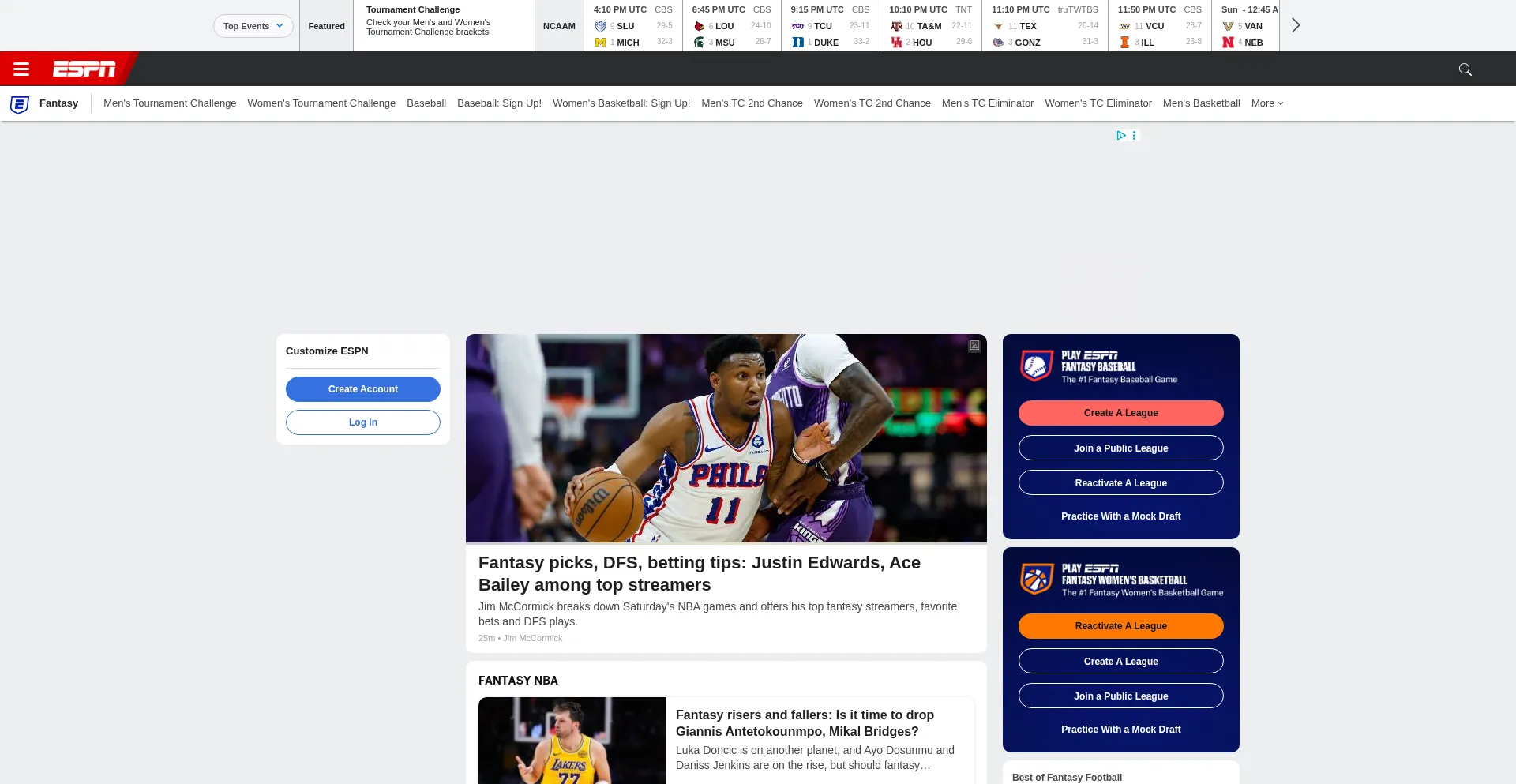This screenshot has width=1516, height=784.
Task: Open Men's Tournament Challenge menu item
Action: pos(170,103)
